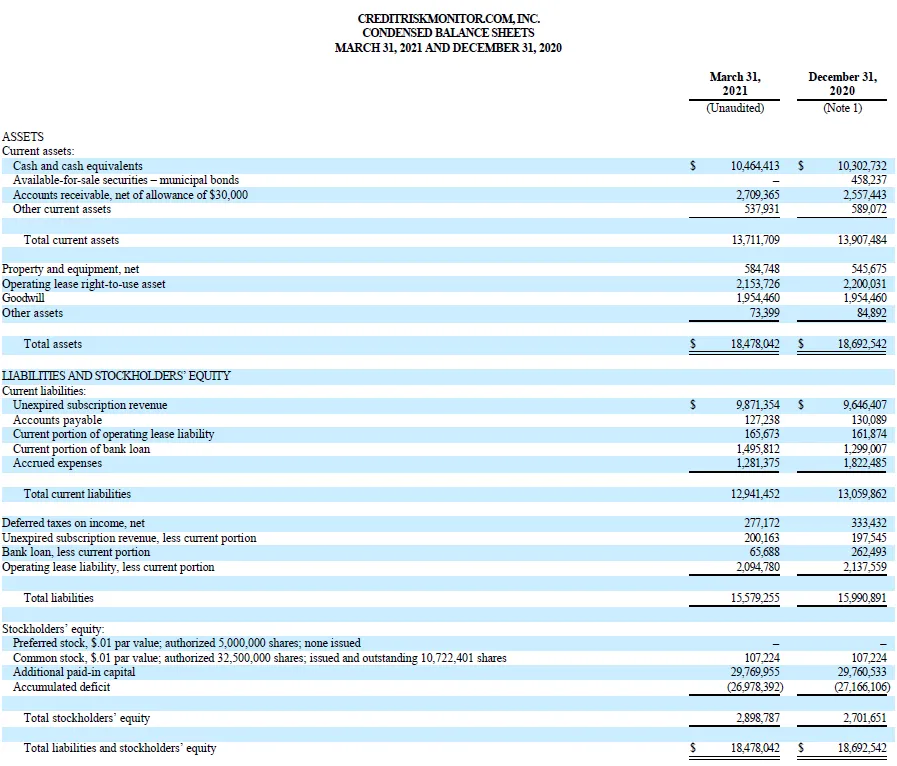Click other assets value 73,399
The width and height of the screenshot is (897, 766).
point(764,313)
